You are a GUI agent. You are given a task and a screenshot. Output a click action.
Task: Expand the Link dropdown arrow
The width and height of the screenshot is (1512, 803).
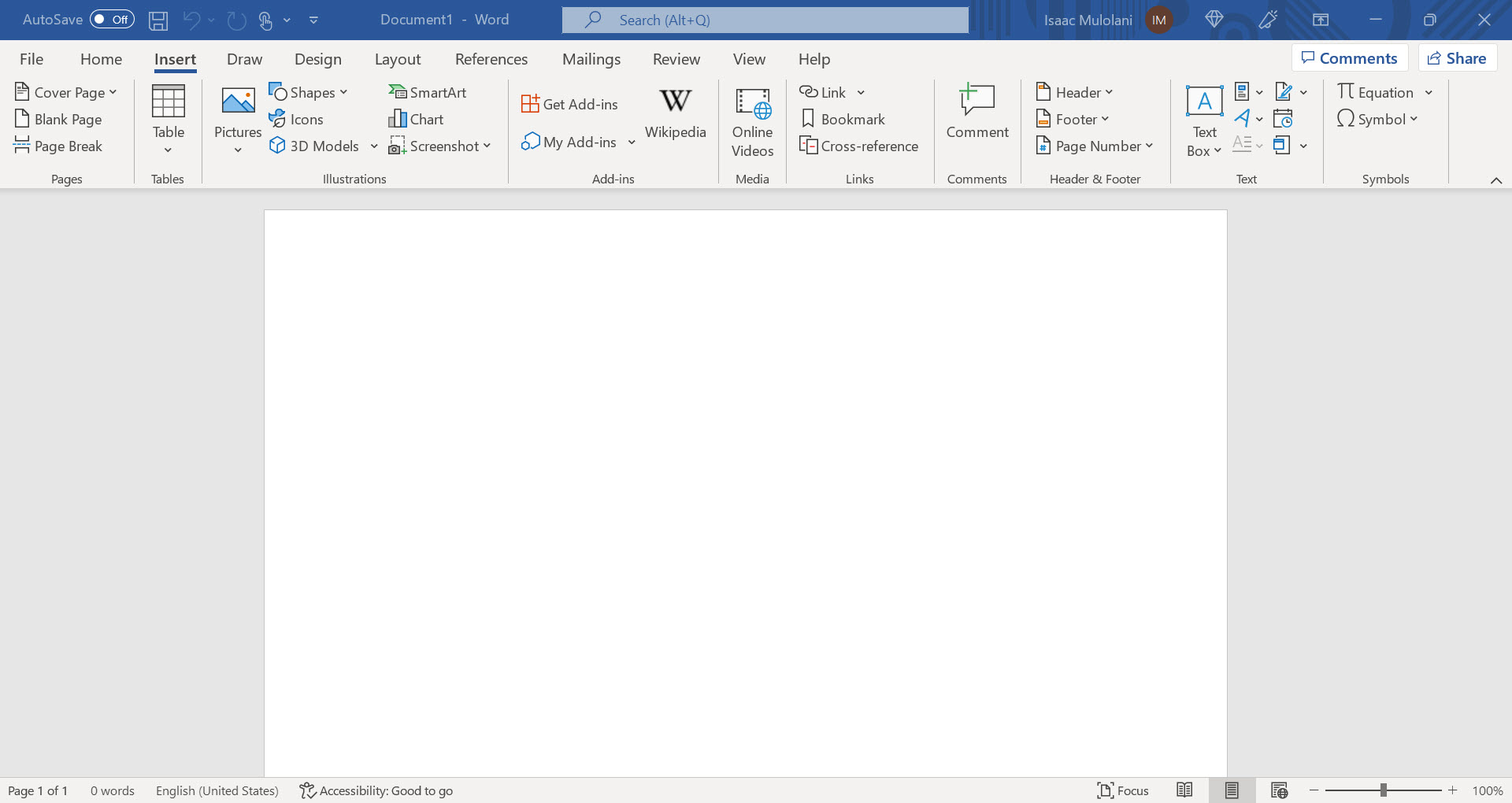(x=861, y=92)
